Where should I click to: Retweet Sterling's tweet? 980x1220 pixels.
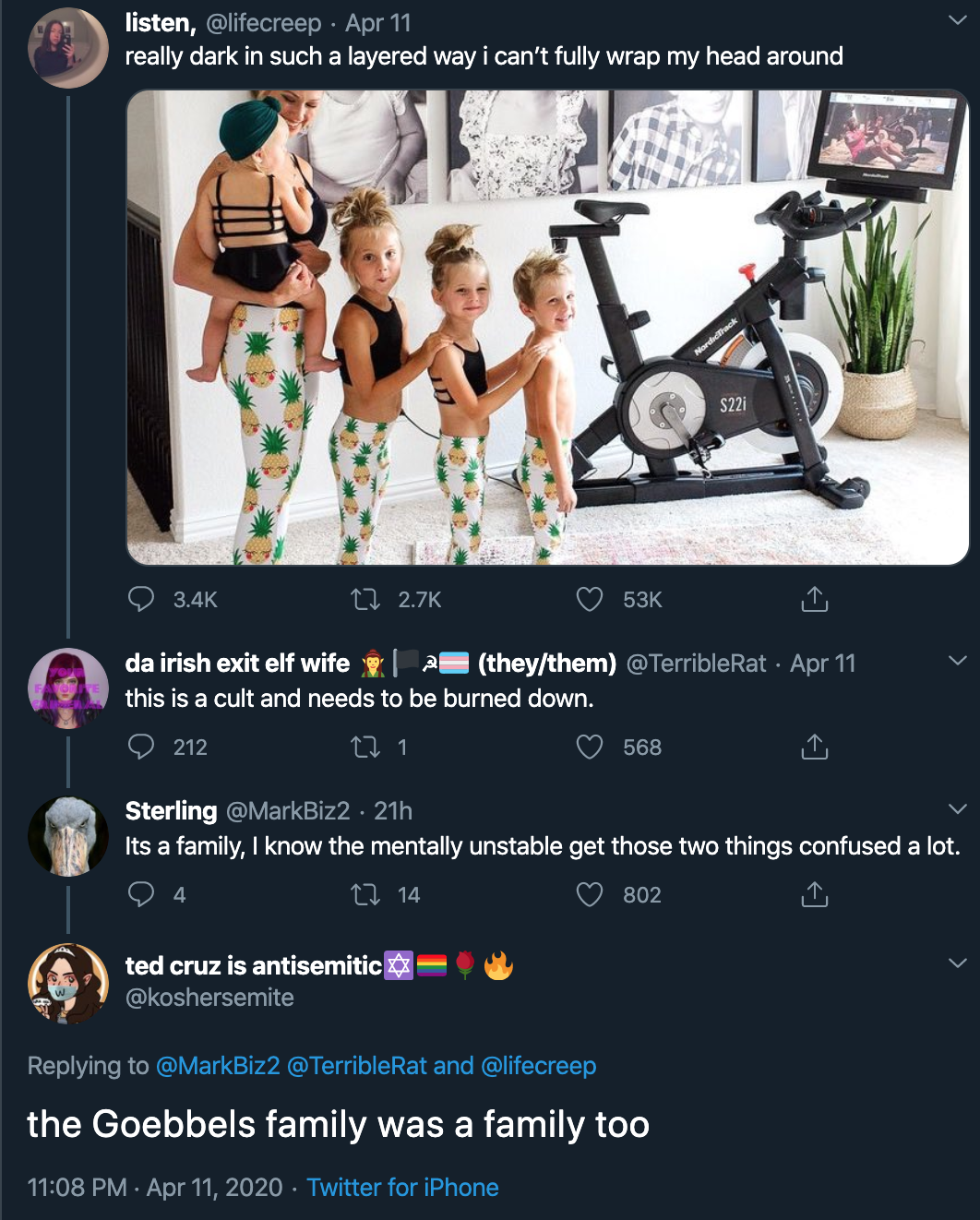(x=365, y=894)
